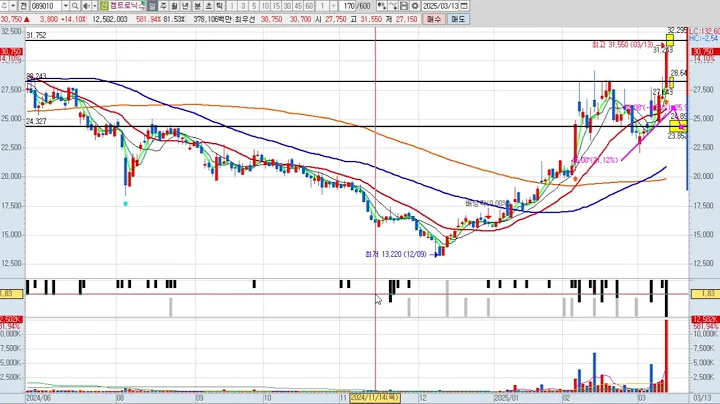Switch to 틱 tick chart period
720x404 pixels.
pos(219,6)
